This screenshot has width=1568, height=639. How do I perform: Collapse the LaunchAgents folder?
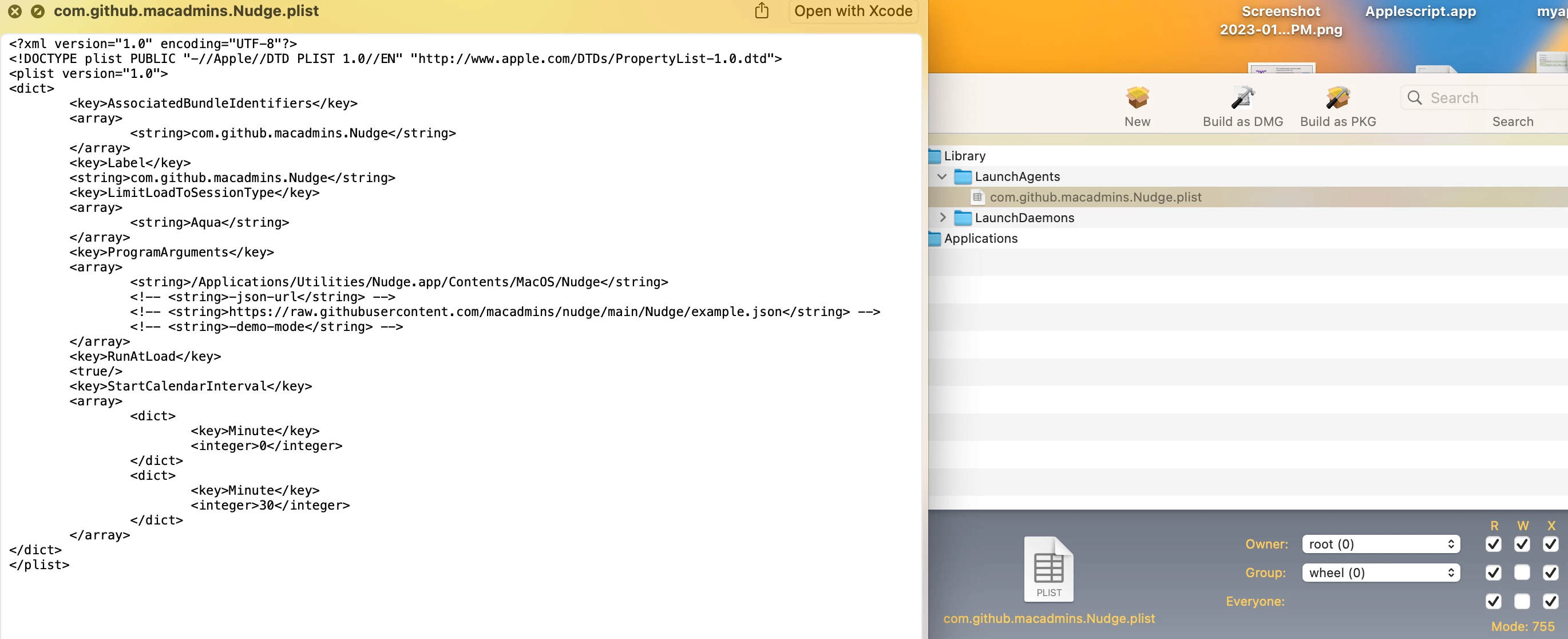click(x=943, y=177)
